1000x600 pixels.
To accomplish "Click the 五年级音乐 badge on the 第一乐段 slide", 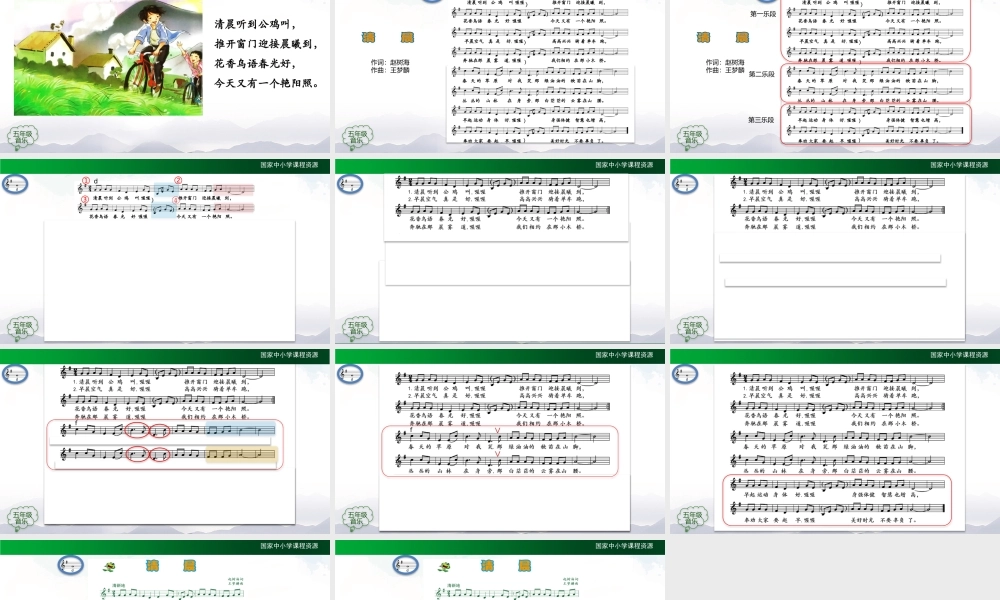I will coord(694,138).
